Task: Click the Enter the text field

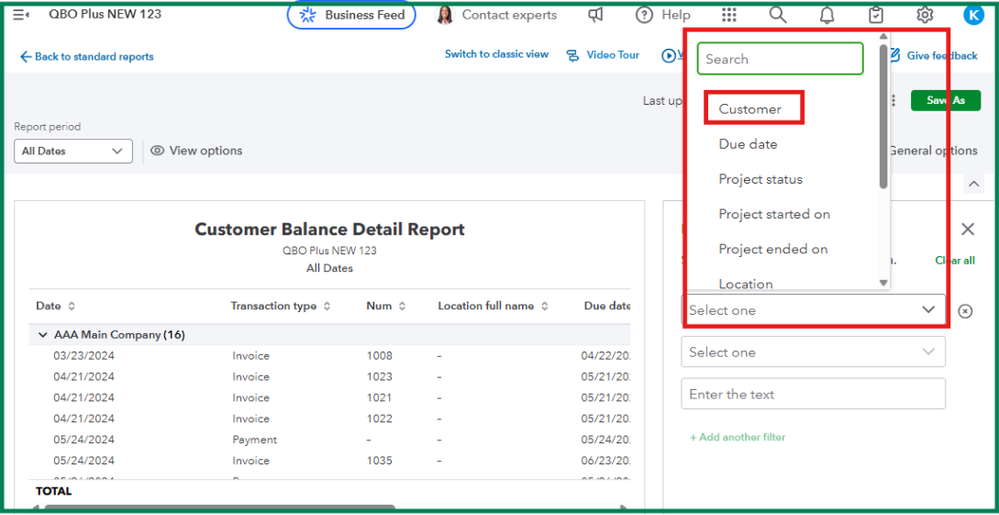Action: [813, 394]
